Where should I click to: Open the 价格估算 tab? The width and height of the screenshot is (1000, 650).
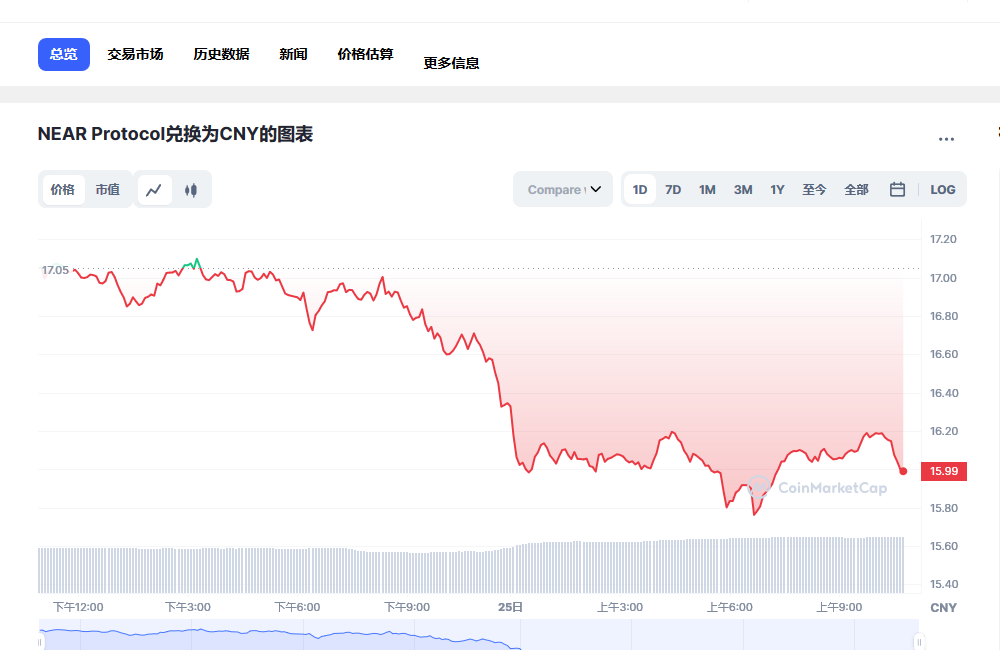point(365,54)
